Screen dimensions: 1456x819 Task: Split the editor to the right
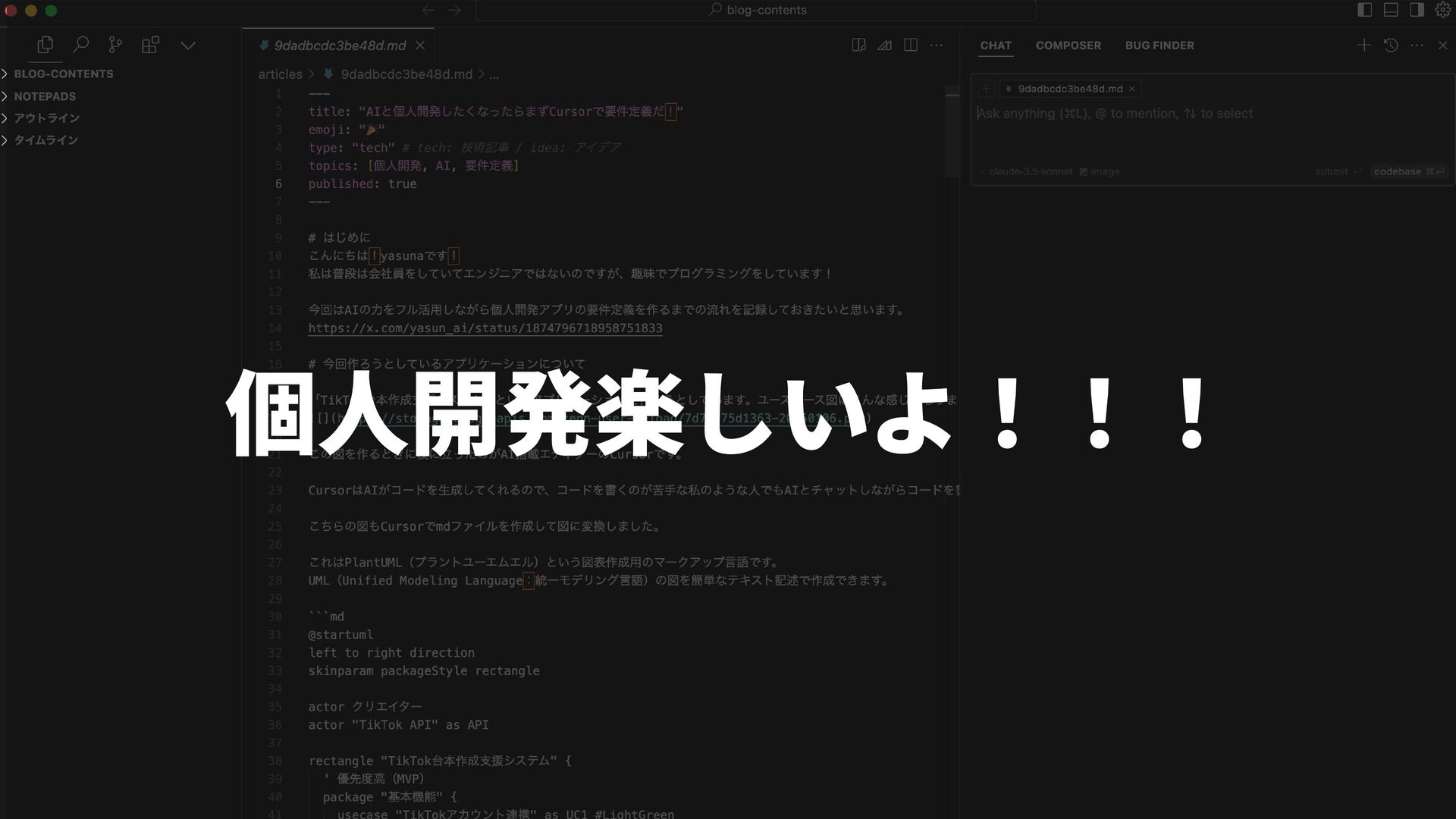(911, 45)
